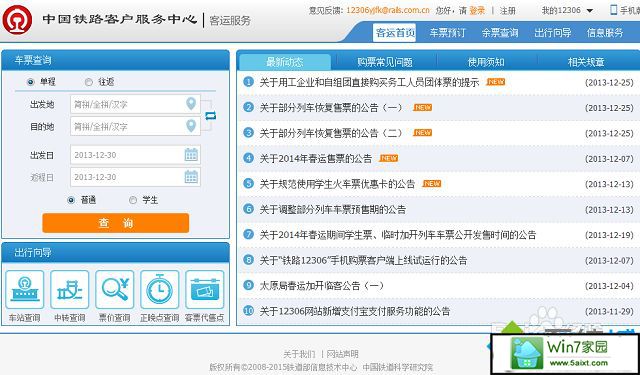Screen dimensions: 640x375
Task: Click the 出发日 date input field
Action: (135, 155)
